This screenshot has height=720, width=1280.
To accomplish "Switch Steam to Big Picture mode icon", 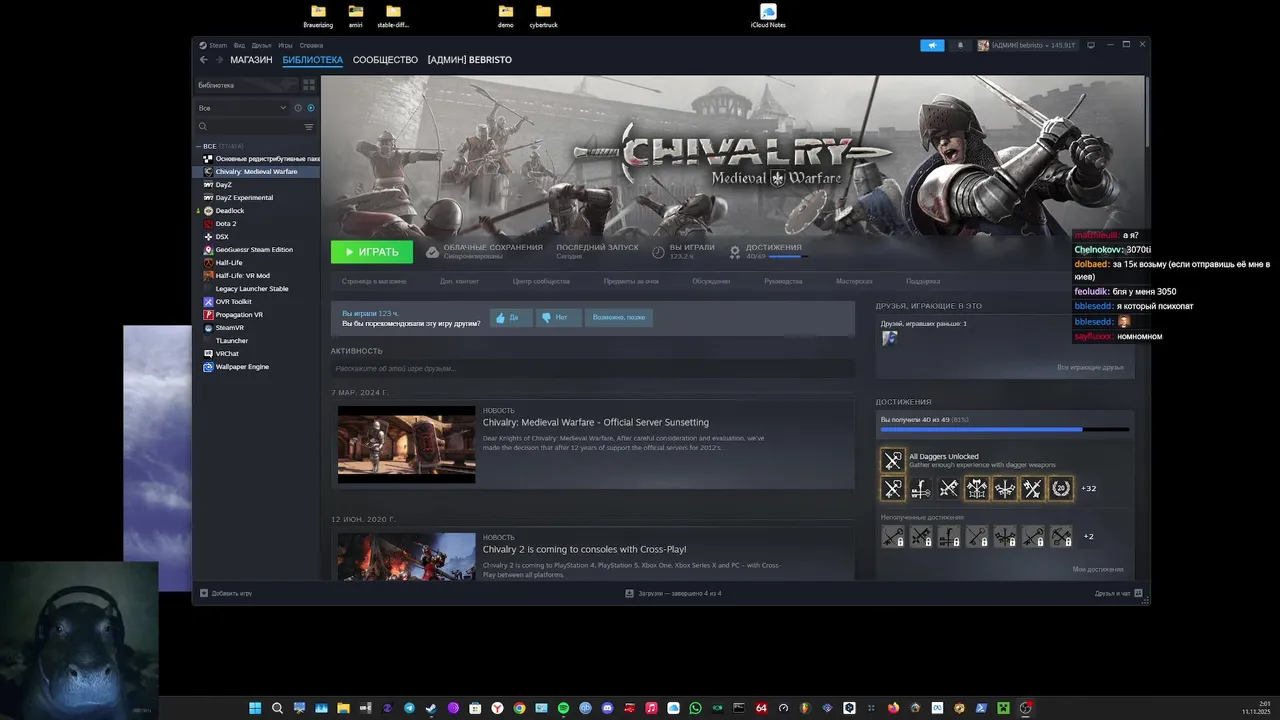I will point(1091,45).
